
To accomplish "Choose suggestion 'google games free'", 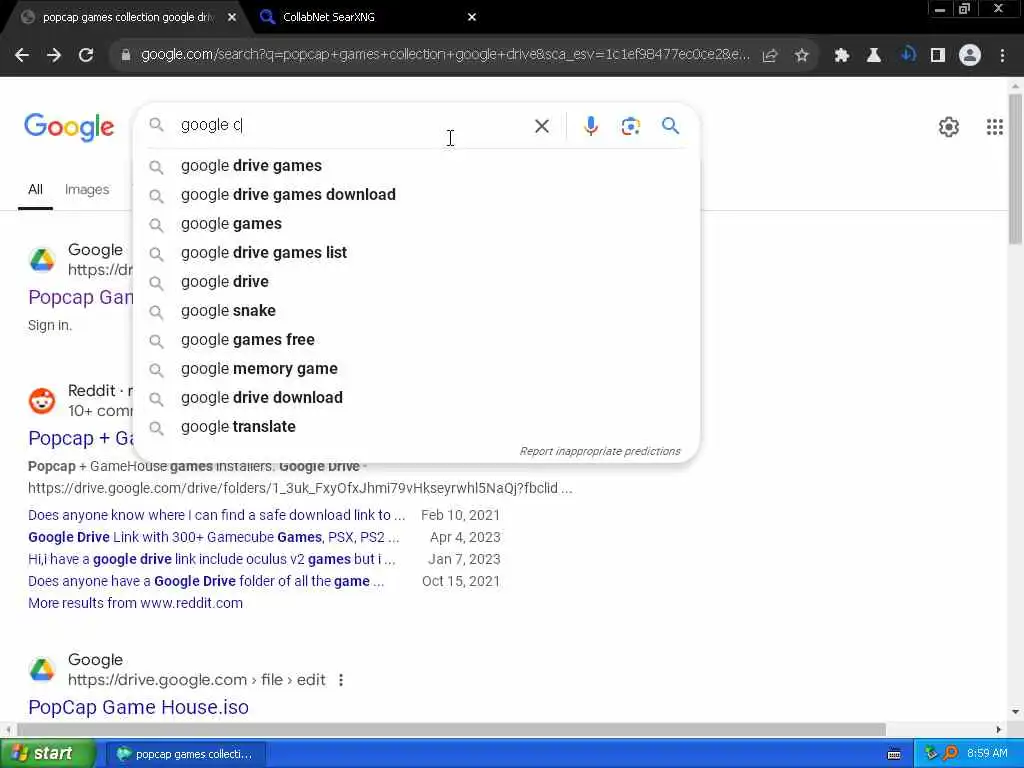I will point(416,340).
